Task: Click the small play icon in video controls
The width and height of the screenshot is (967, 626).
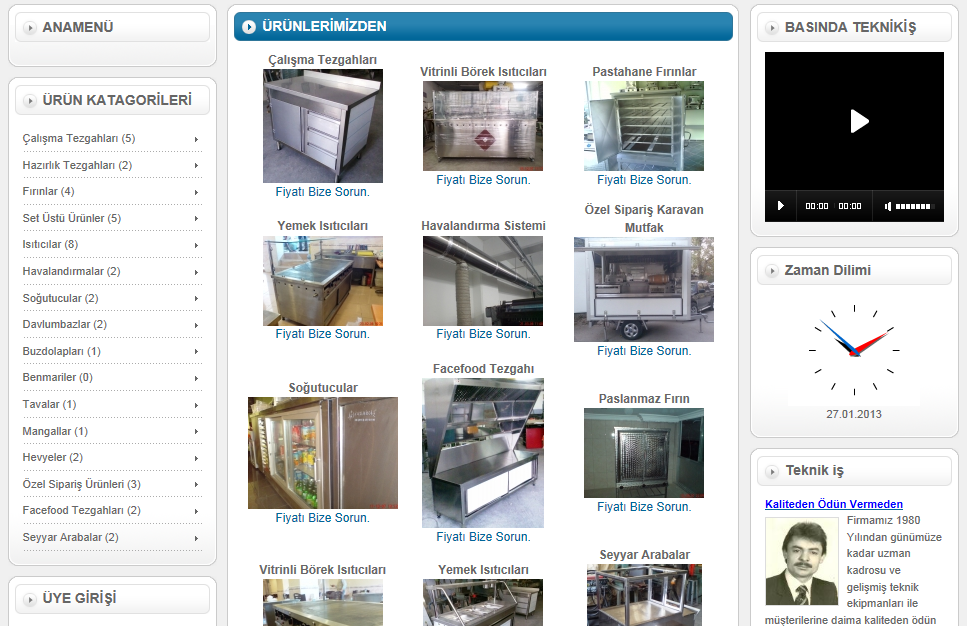Action: 781,206
